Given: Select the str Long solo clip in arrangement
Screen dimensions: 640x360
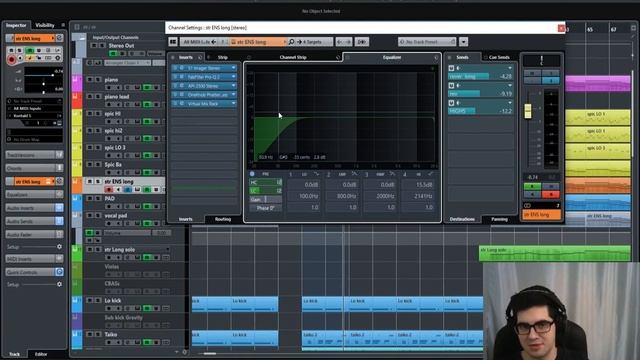Looking at the screenshot, I should click(x=555, y=253).
